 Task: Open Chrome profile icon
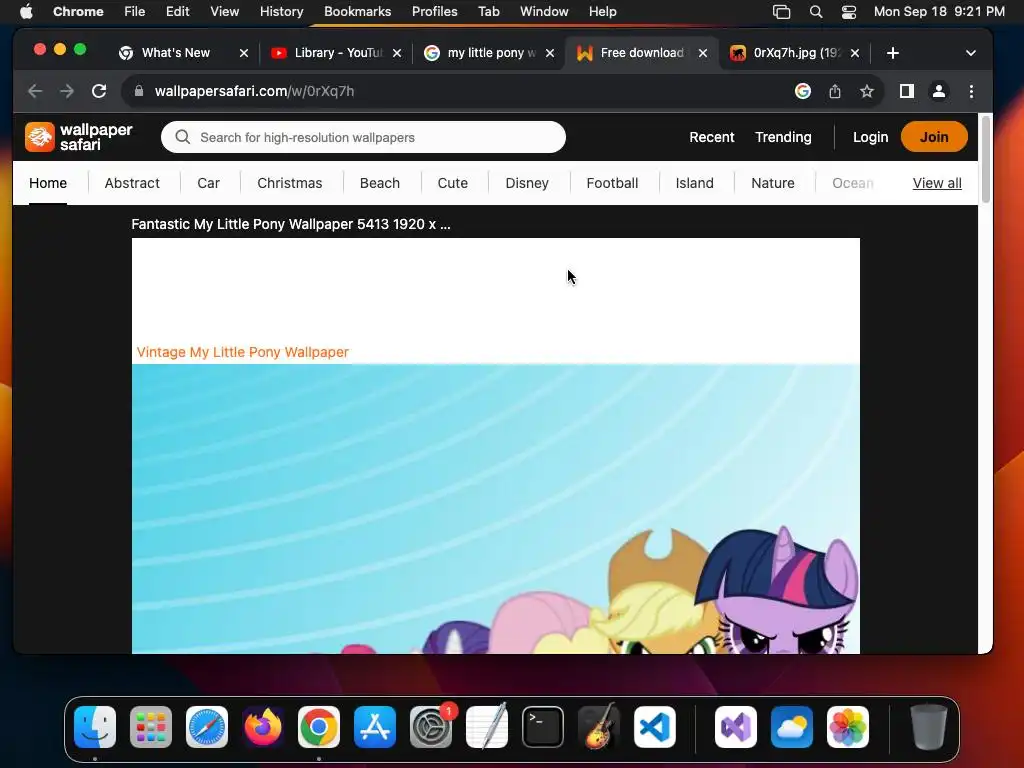pyautogui.click(x=938, y=91)
